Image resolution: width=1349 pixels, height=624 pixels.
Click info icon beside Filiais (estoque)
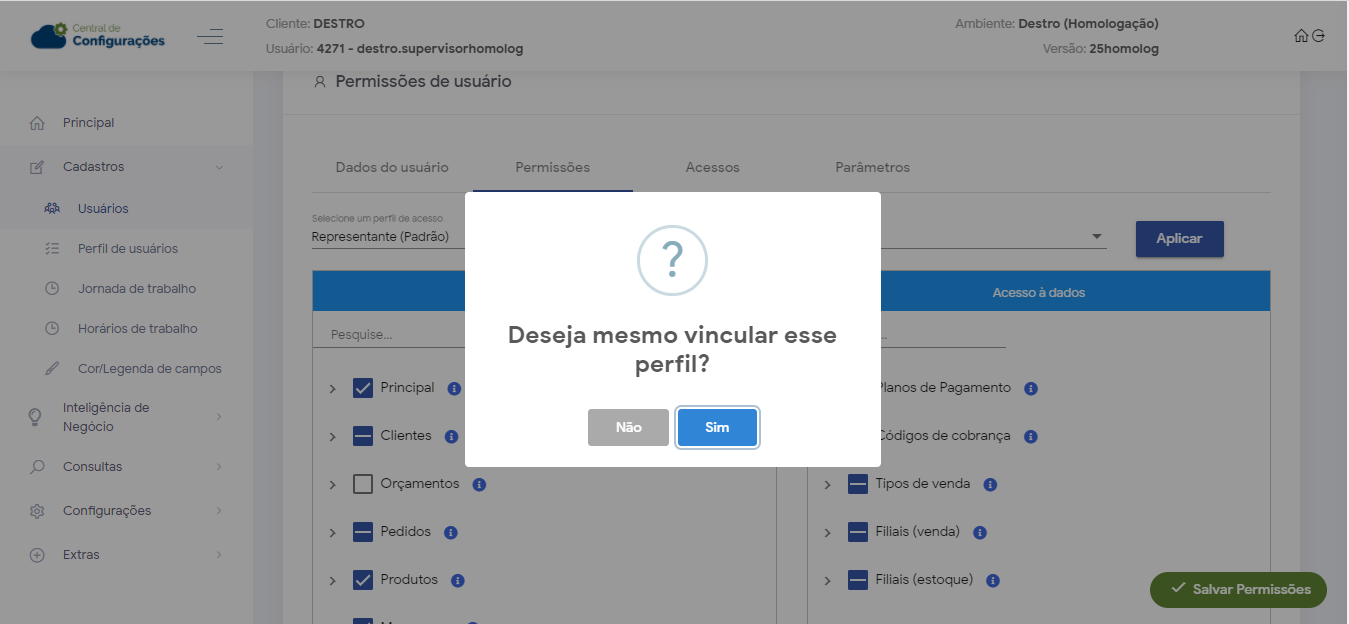pyautogui.click(x=993, y=580)
